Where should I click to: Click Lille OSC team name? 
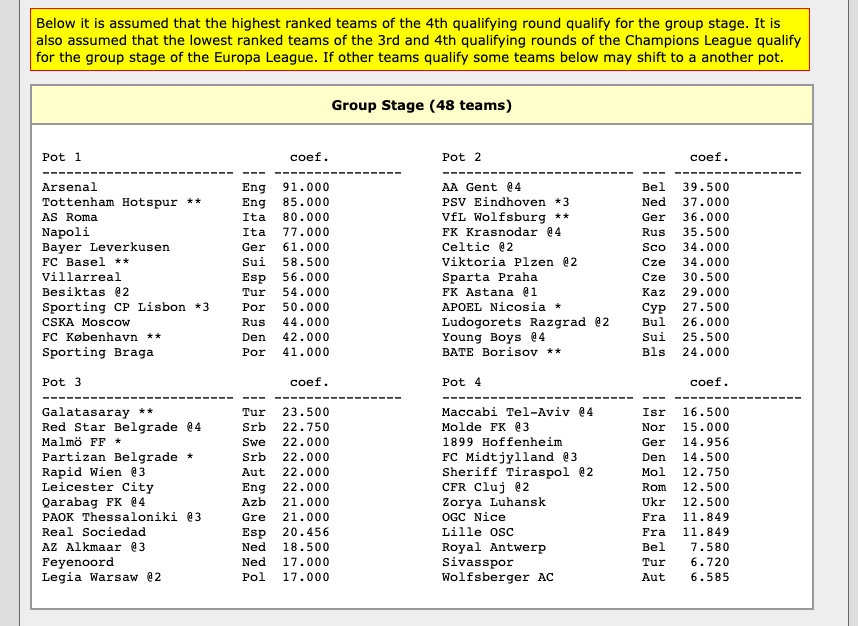pyautogui.click(x=478, y=532)
